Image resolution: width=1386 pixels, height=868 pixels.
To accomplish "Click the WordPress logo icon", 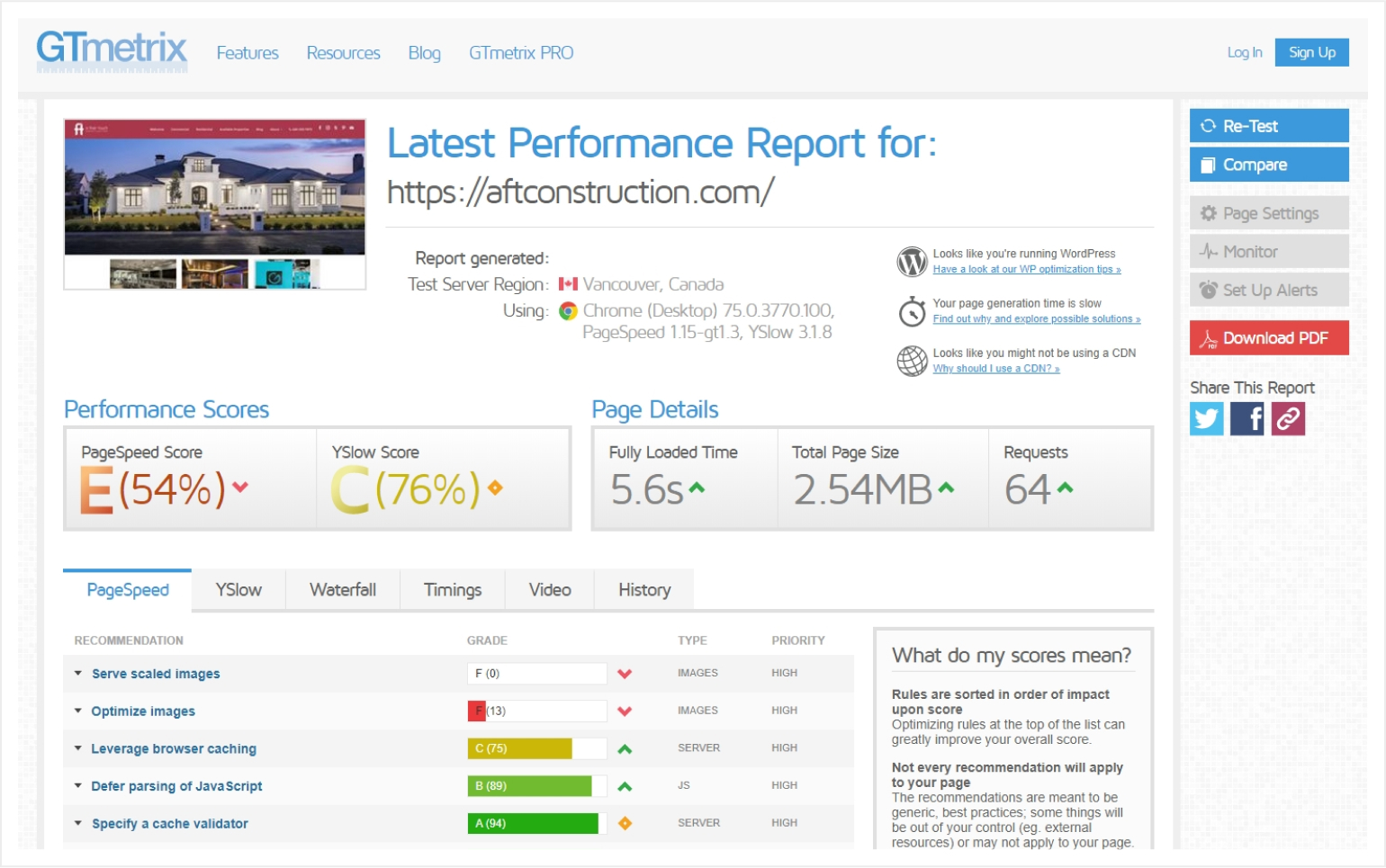I will tap(912, 262).
